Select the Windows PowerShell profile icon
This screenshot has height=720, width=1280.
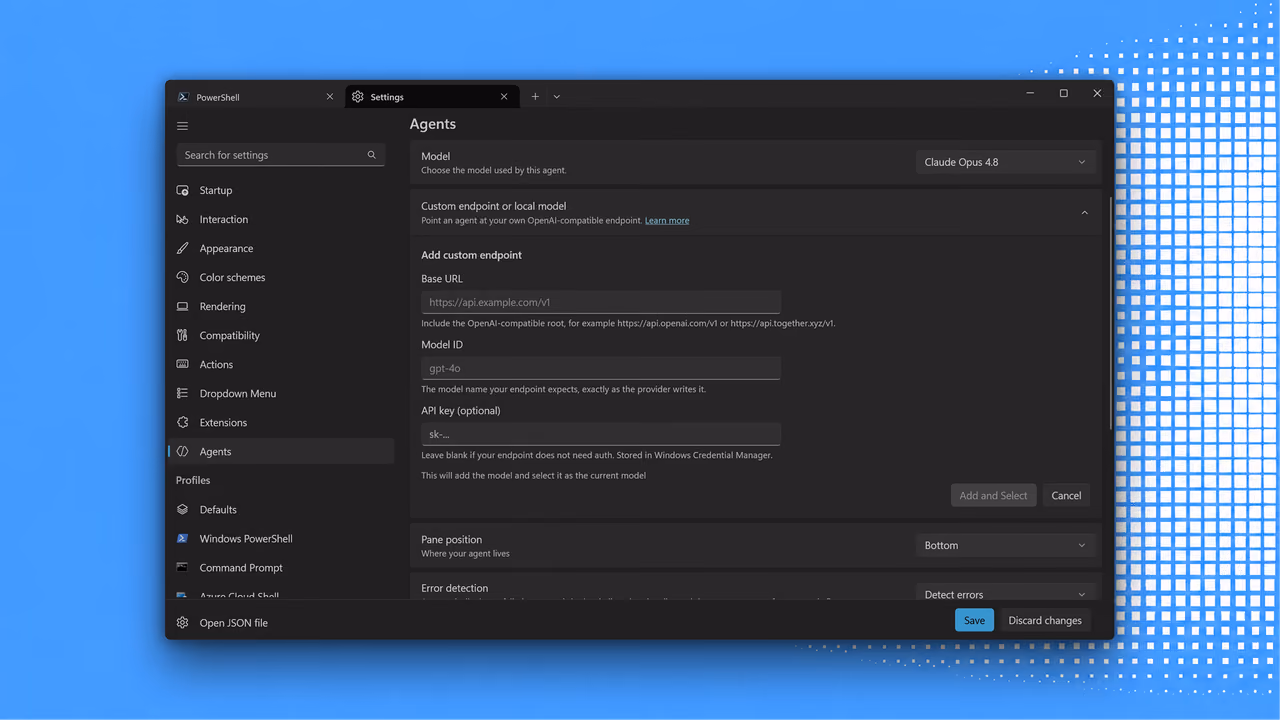[182, 538]
